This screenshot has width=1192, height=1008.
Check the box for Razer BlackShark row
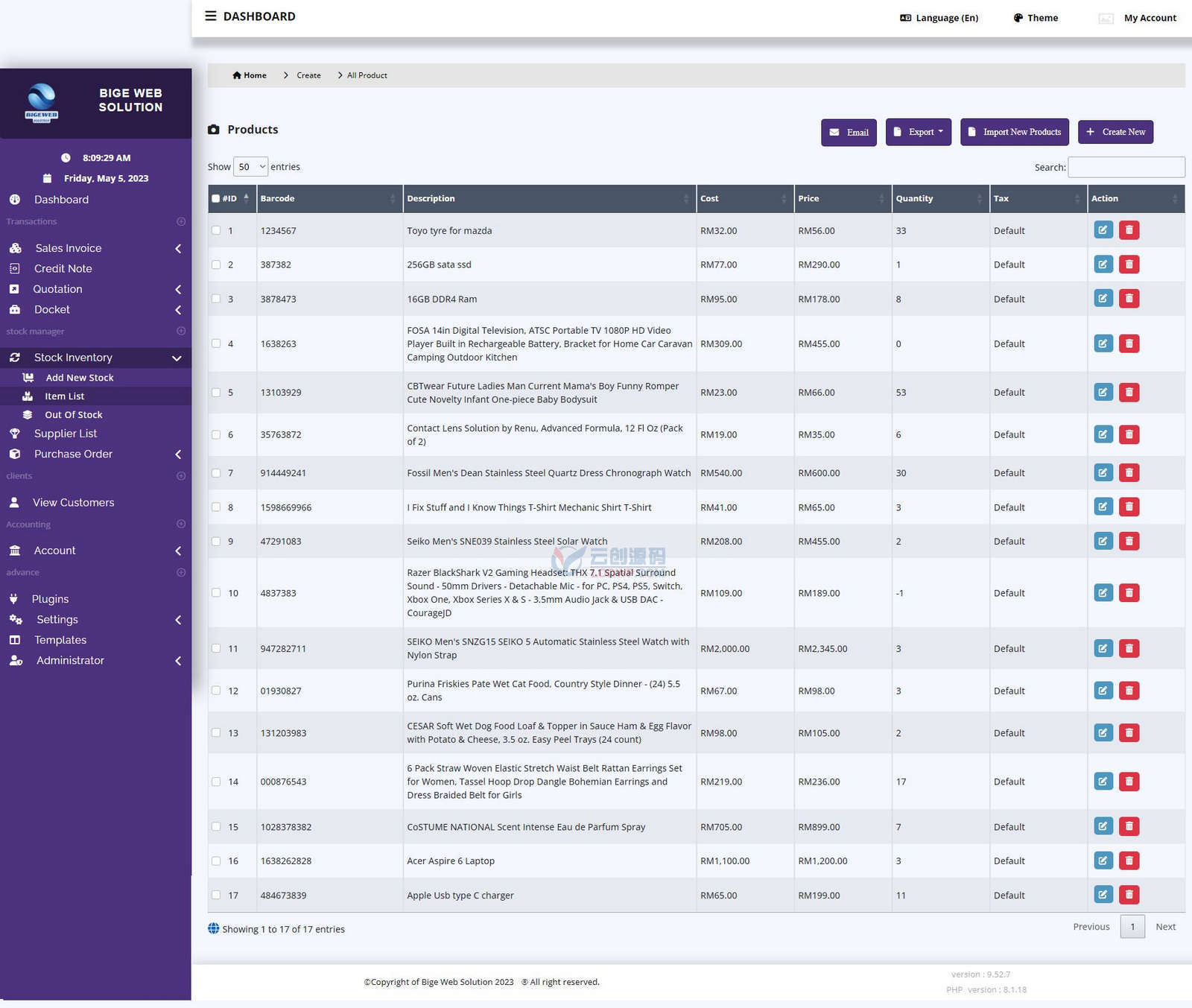coord(216,593)
